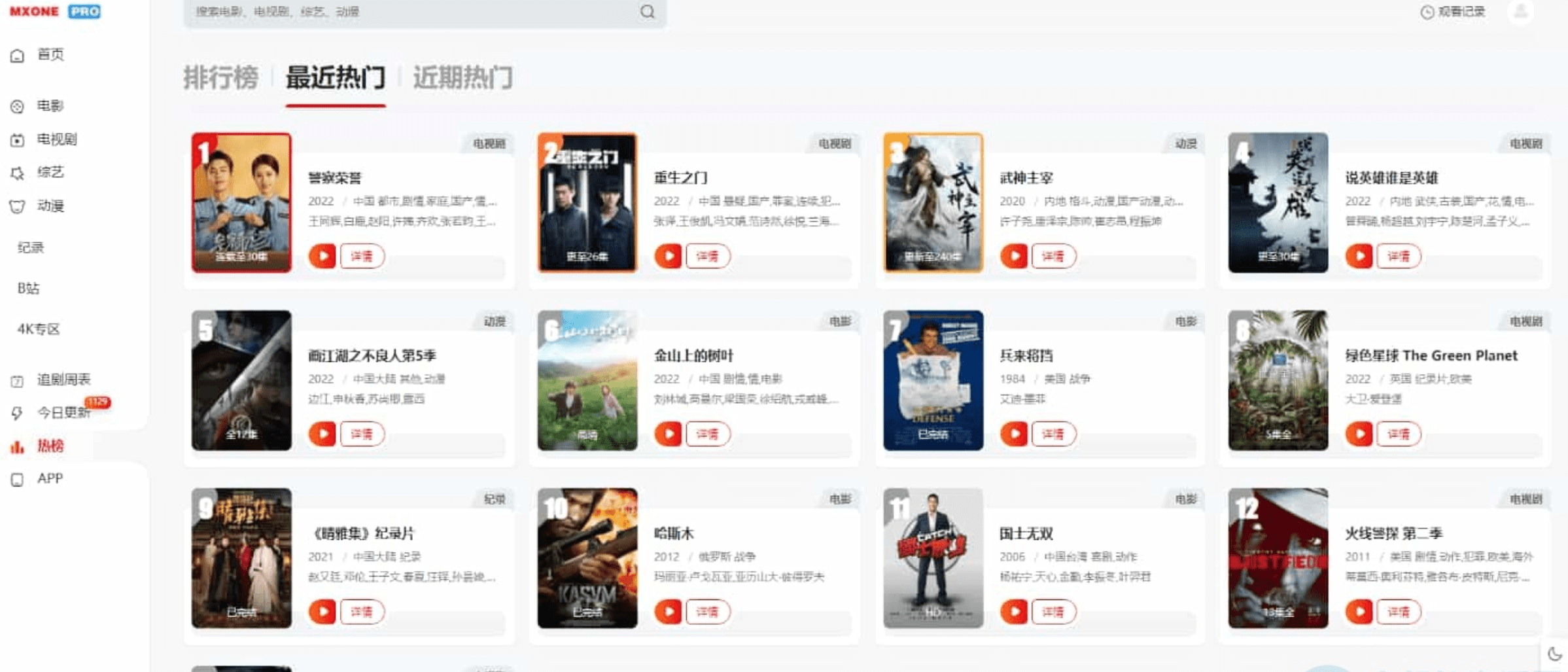The image size is (1568, 672).
Task: Select 最近热门 tab
Action: click(336, 78)
